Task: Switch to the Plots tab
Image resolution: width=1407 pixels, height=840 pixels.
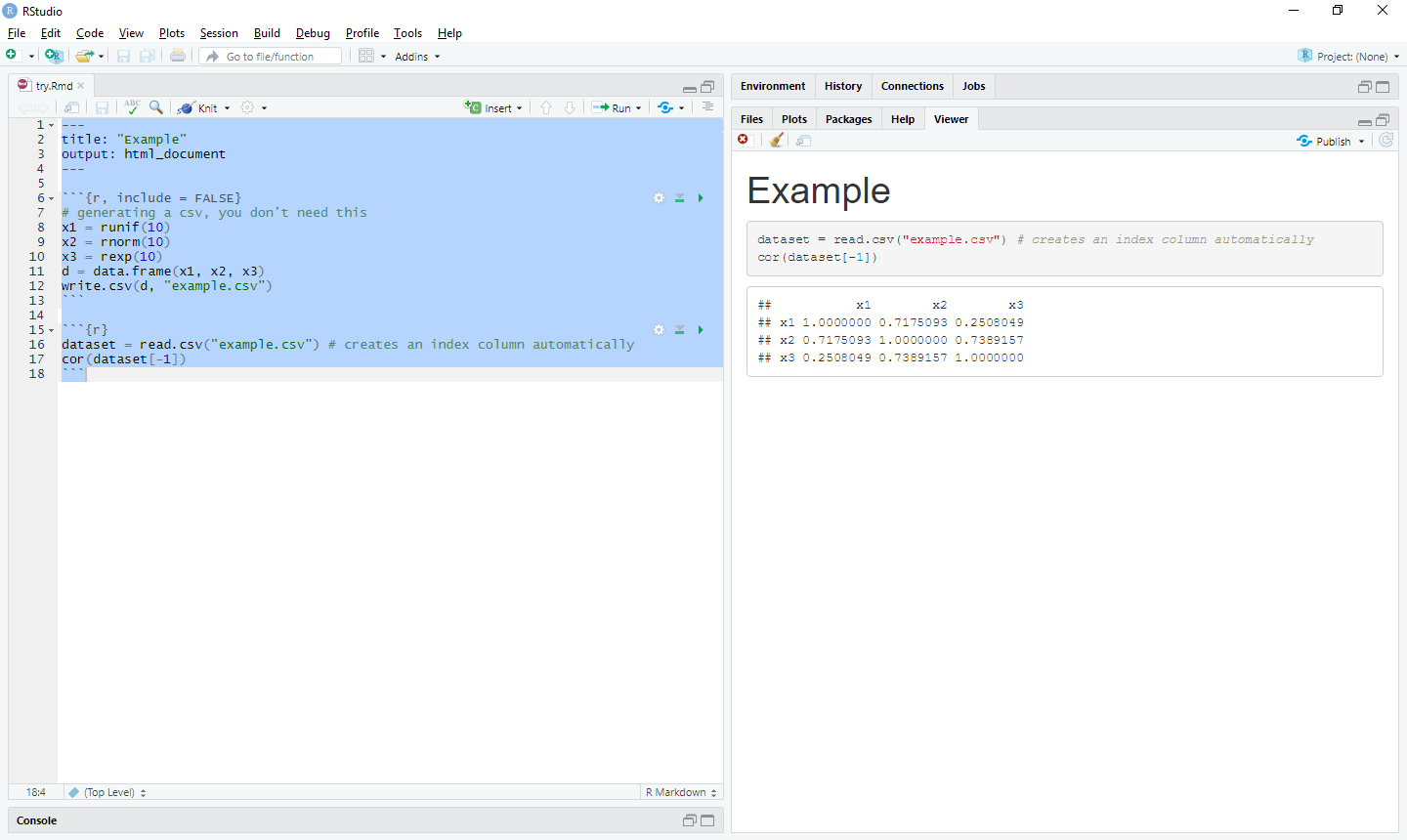Action: tap(794, 119)
